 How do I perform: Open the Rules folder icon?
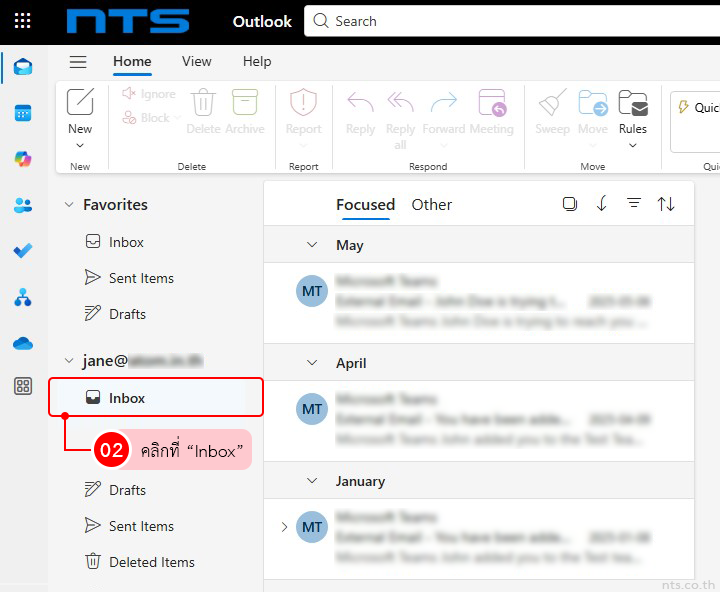click(633, 102)
